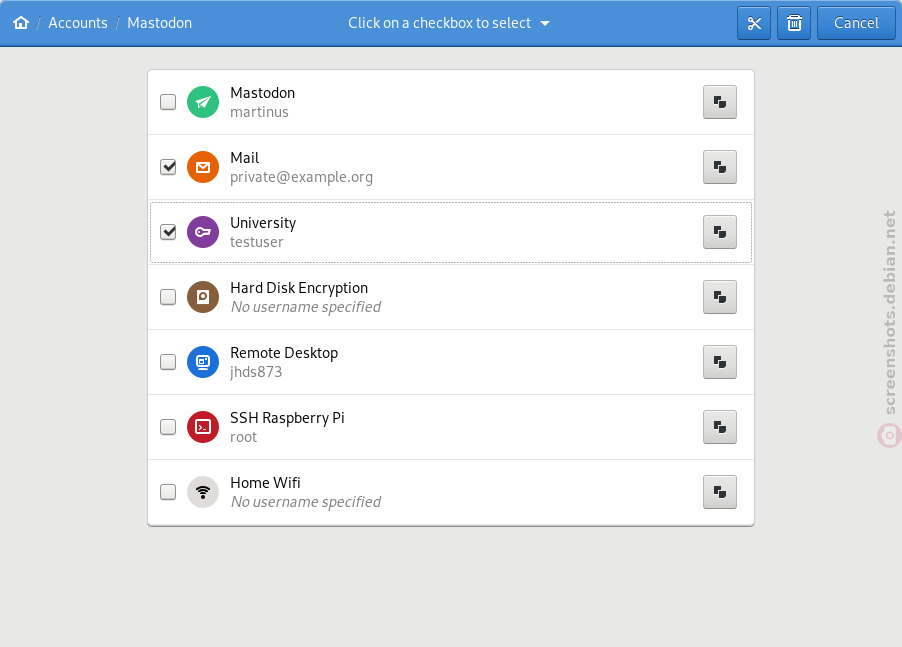Copy the University entry password
Screen dimensions: 902x647
[x=720, y=232]
